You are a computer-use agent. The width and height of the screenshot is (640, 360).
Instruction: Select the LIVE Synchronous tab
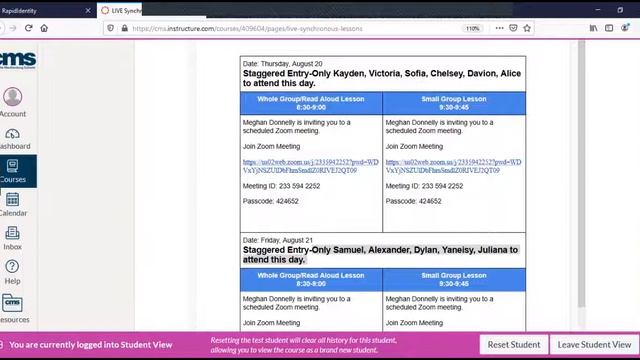pos(120,11)
